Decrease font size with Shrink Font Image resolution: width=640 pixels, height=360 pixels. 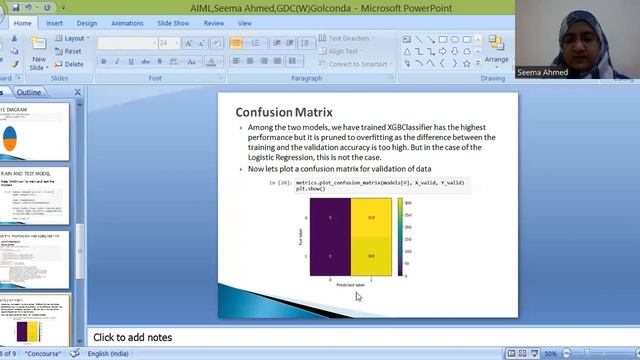click(202, 43)
